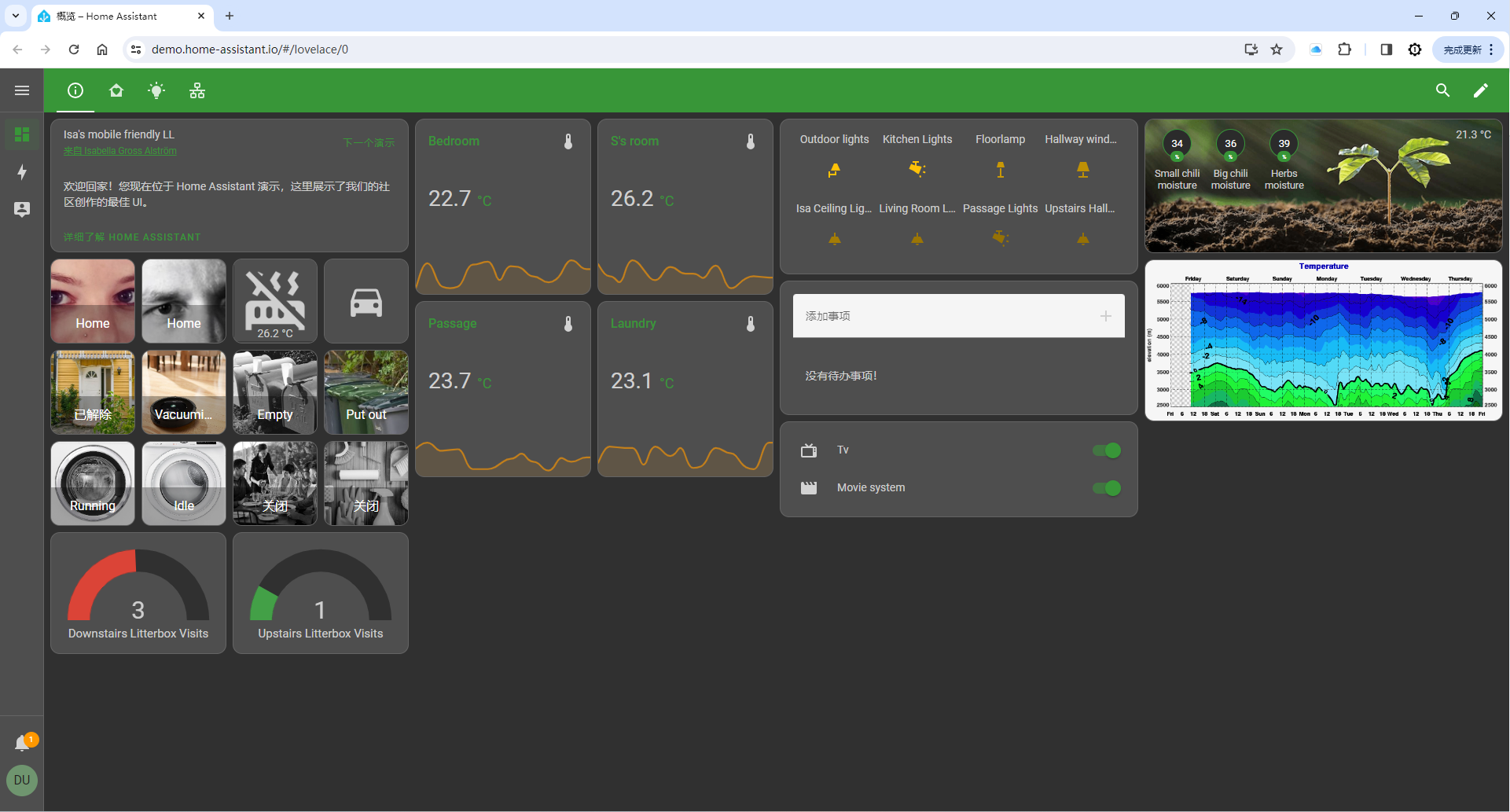Screen dimensions: 1510x812
Task: Toggle the Kitchen Lights icon
Action: (x=917, y=169)
